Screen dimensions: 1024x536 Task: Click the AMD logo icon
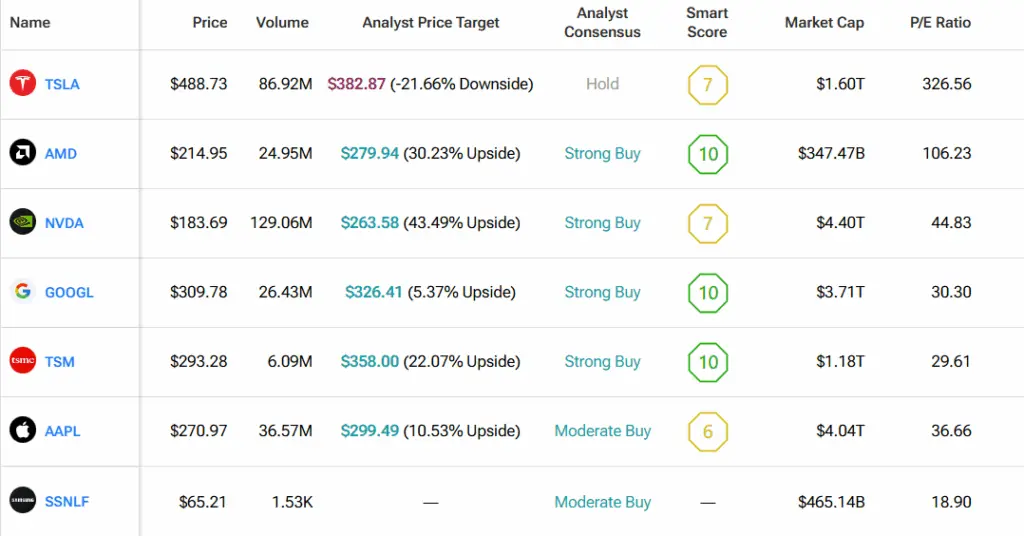tap(23, 153)
